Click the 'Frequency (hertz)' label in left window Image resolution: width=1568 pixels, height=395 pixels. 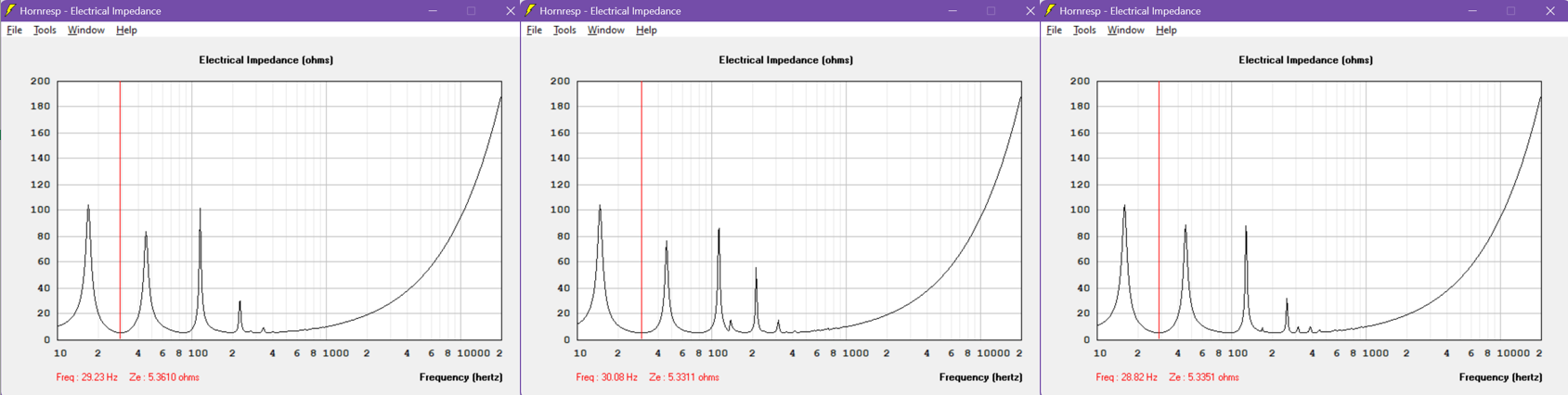(461, 377)
